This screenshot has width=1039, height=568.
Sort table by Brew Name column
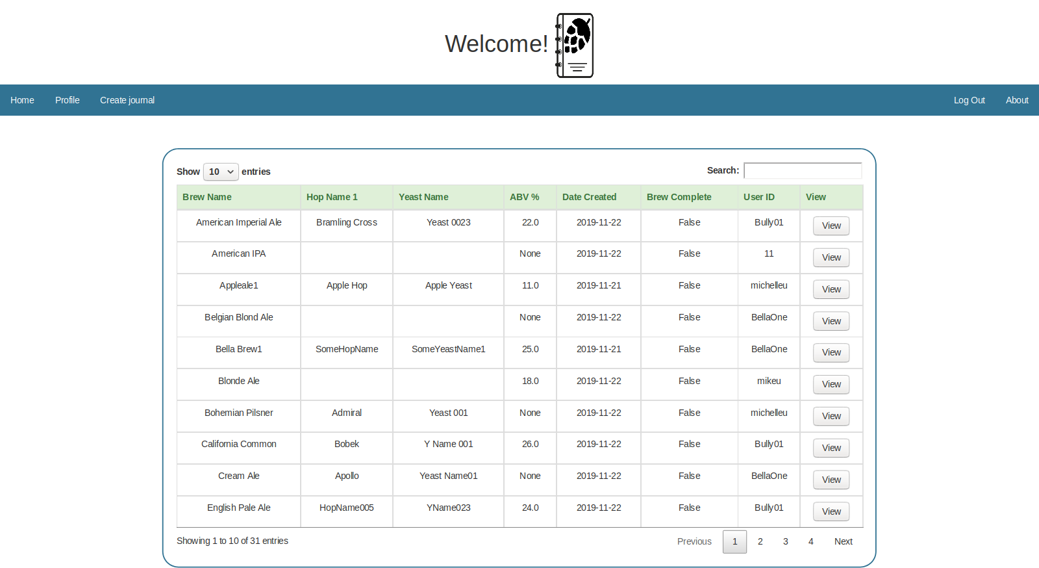207,197
